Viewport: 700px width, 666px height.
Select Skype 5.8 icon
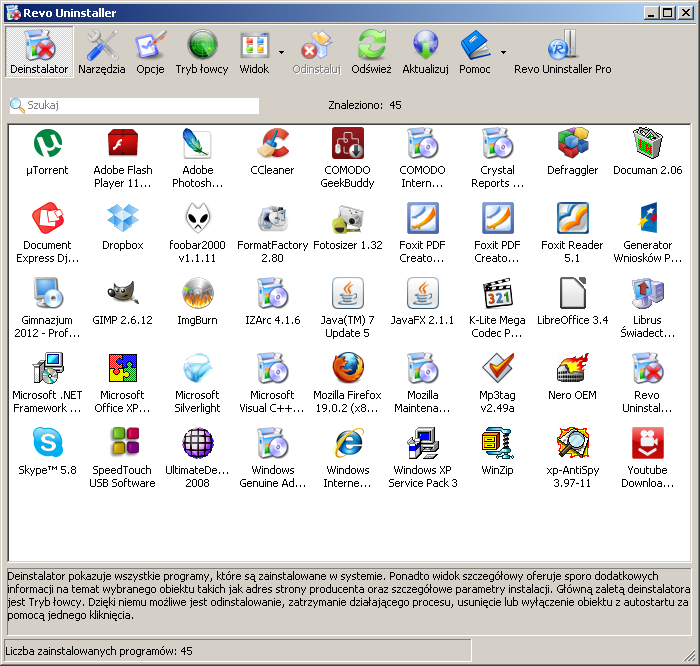(x=47, y=444)
